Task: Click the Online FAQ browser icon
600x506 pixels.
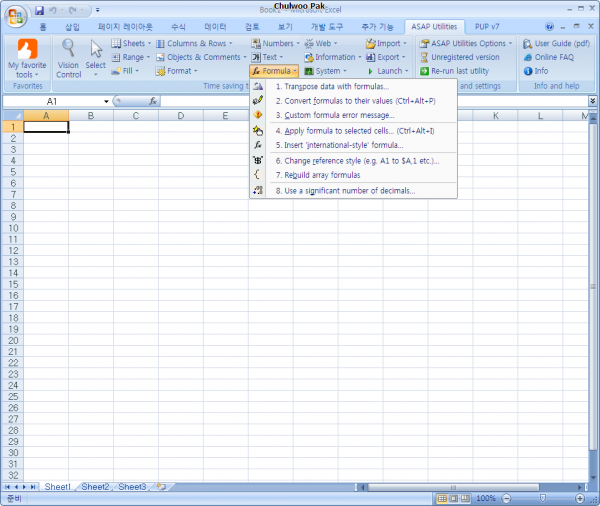Action: click(x=528, y=57)
